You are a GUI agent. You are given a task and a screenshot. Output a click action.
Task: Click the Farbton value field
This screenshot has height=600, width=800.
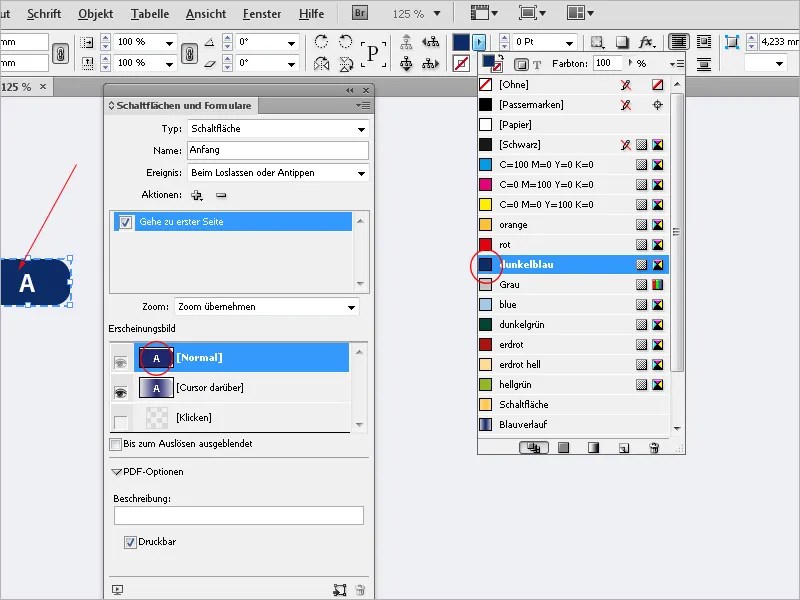coord(608,63)
